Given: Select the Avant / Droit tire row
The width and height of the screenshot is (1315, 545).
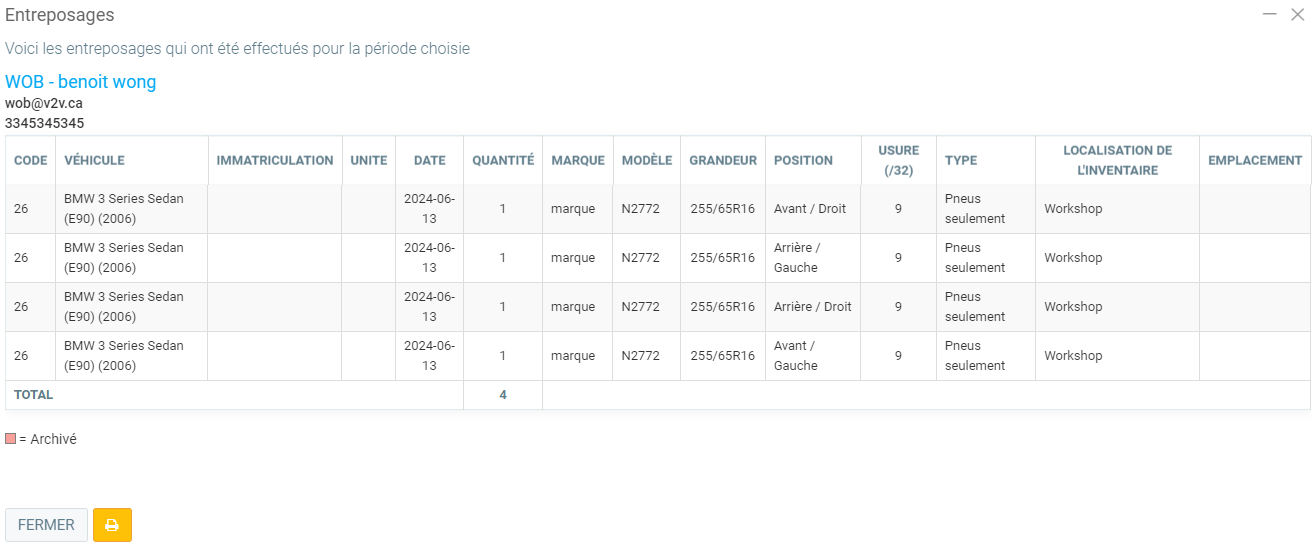Looking at the screenshot, I should point(810,209).
